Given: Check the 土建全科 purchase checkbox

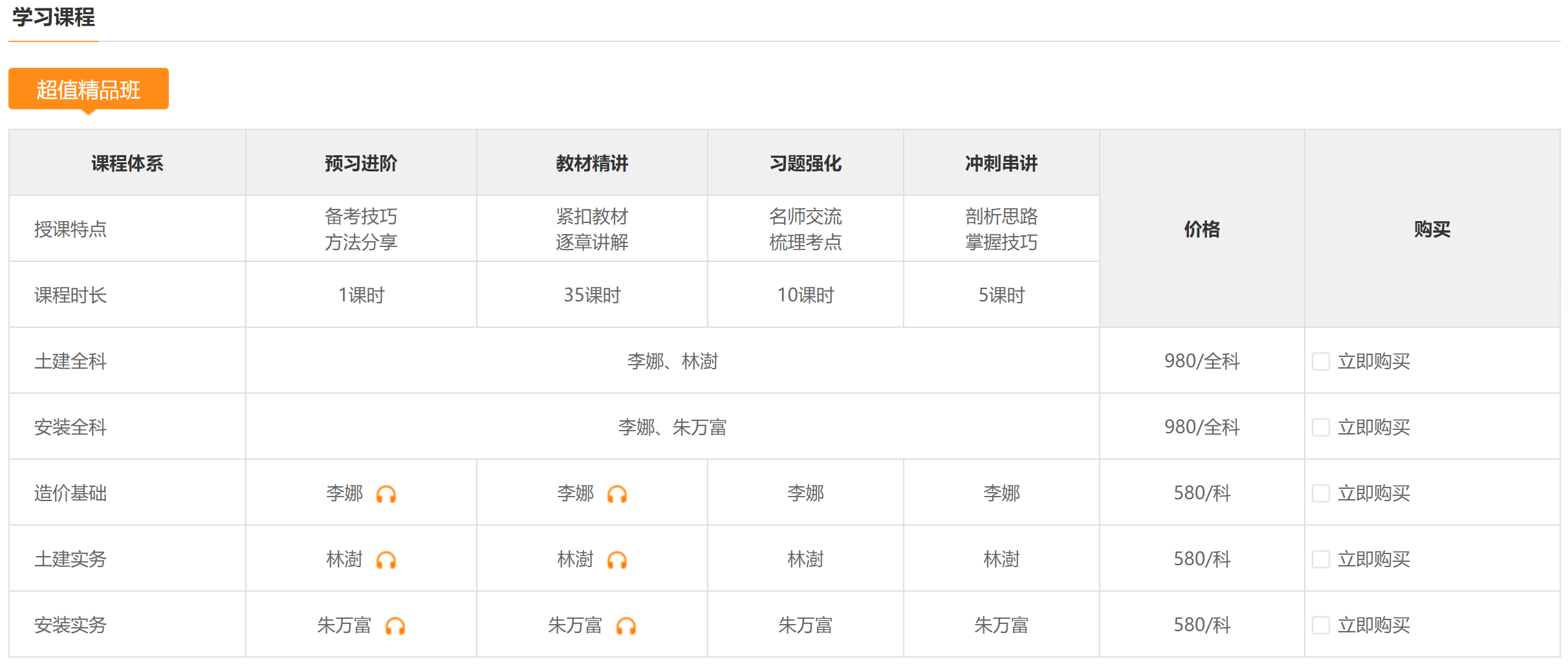Looking at the screenshot, I should pos(1320,361).
